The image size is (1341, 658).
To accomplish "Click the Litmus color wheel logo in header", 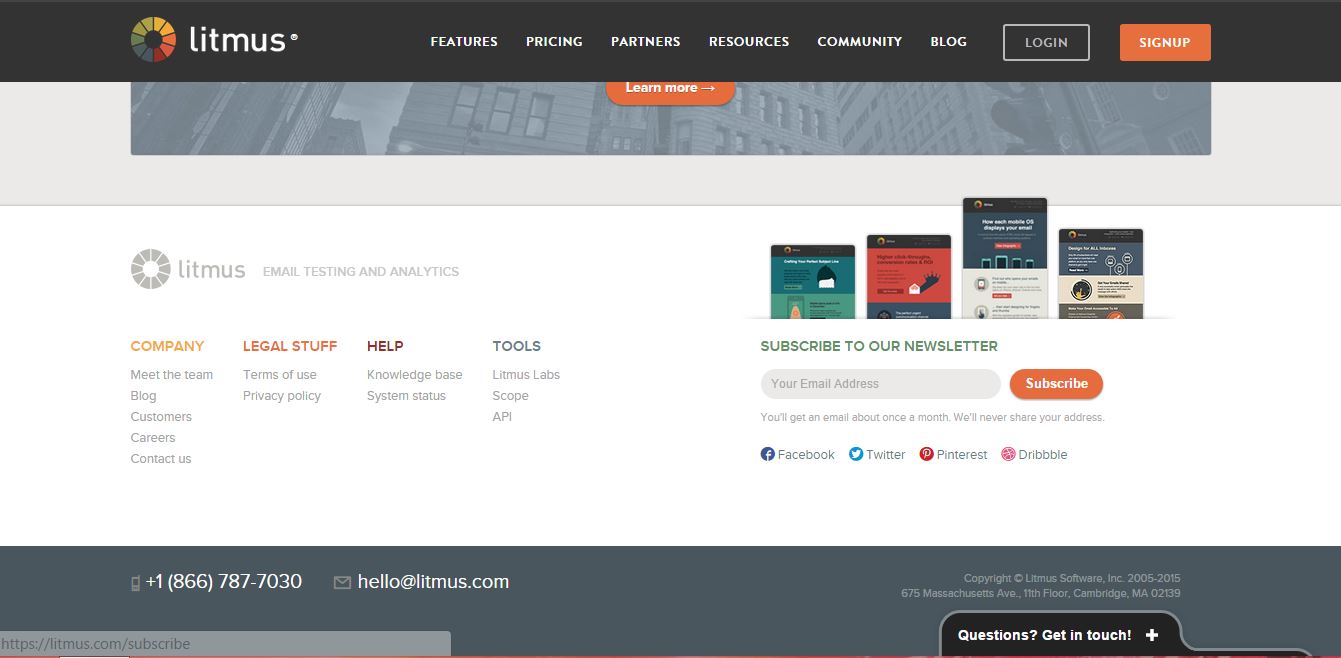I will pyautogui.click(x=154, y=40).
